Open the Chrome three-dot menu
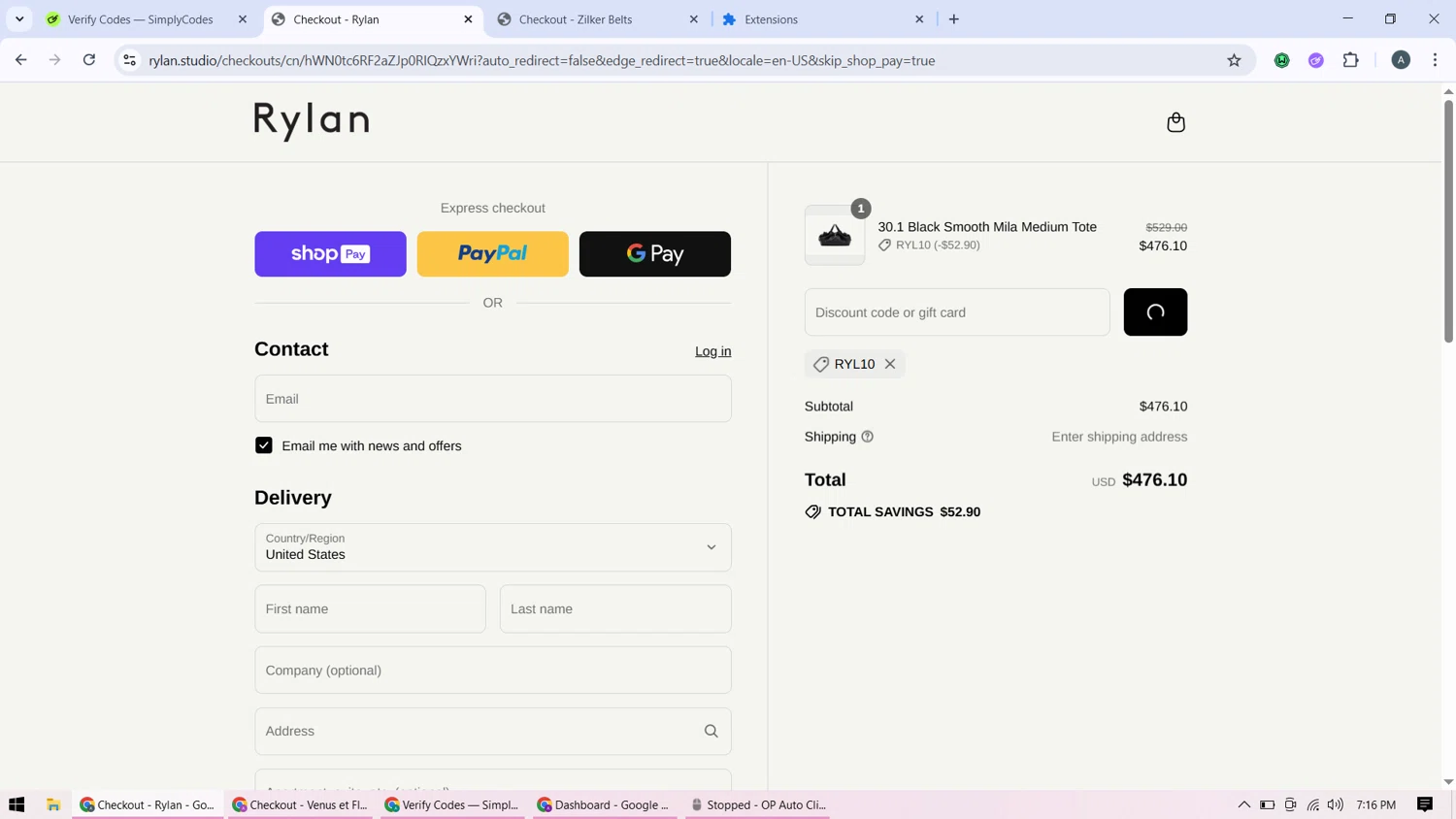The height and width of the screenshot is (819, 1456). click(1435, 60)
